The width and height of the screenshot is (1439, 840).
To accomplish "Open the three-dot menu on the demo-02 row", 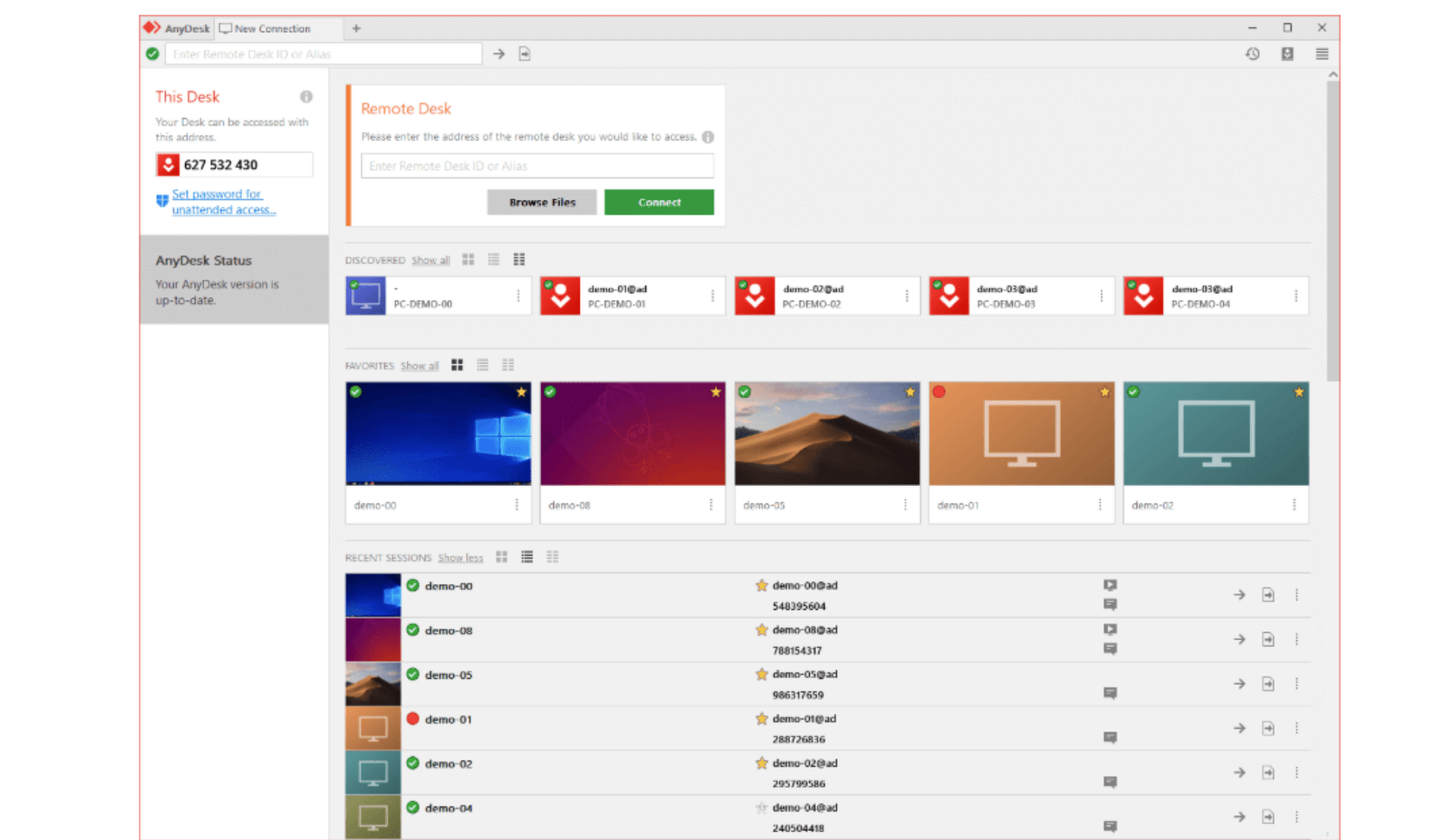I will [1297, 772].
